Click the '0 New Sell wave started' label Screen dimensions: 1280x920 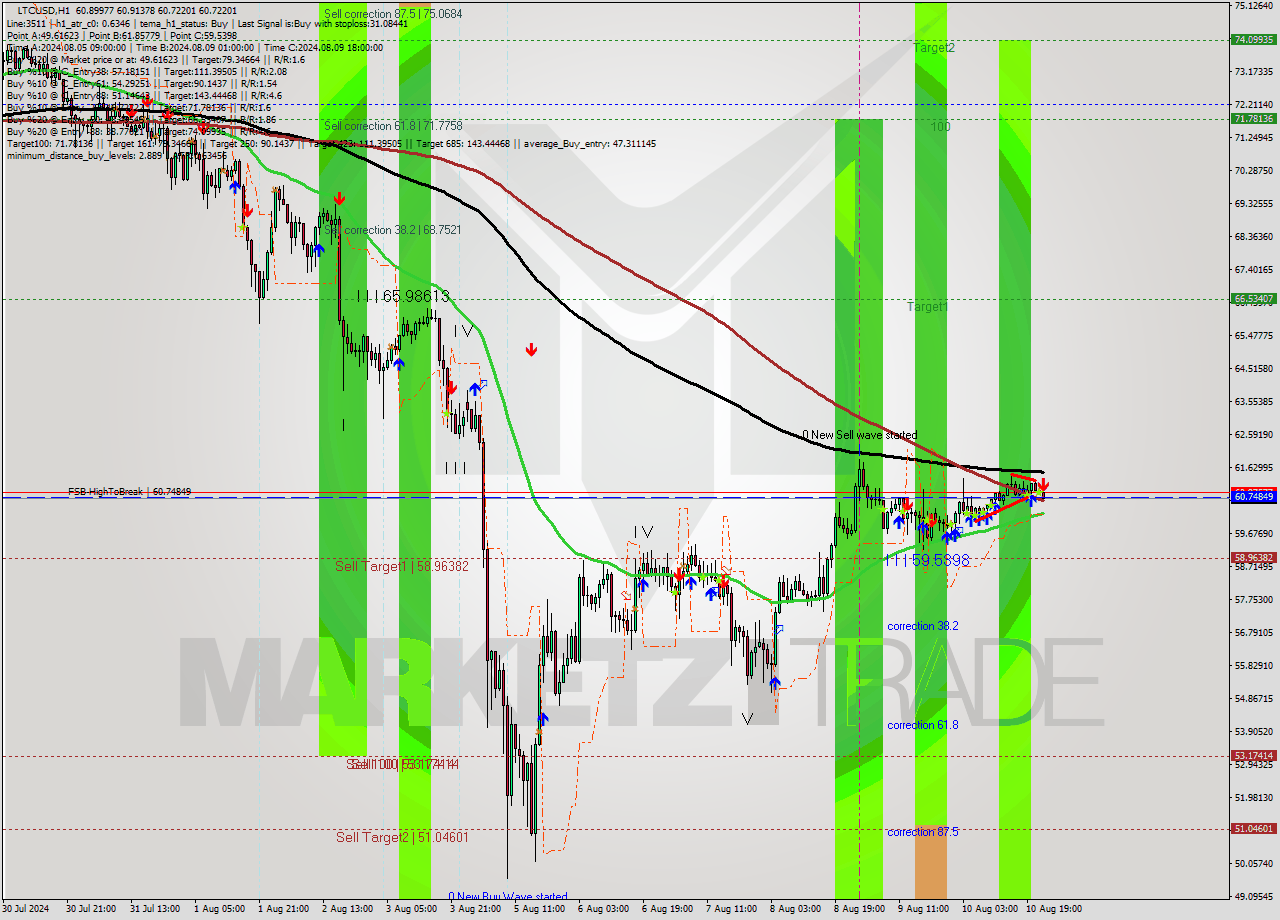tap(860, 435)
